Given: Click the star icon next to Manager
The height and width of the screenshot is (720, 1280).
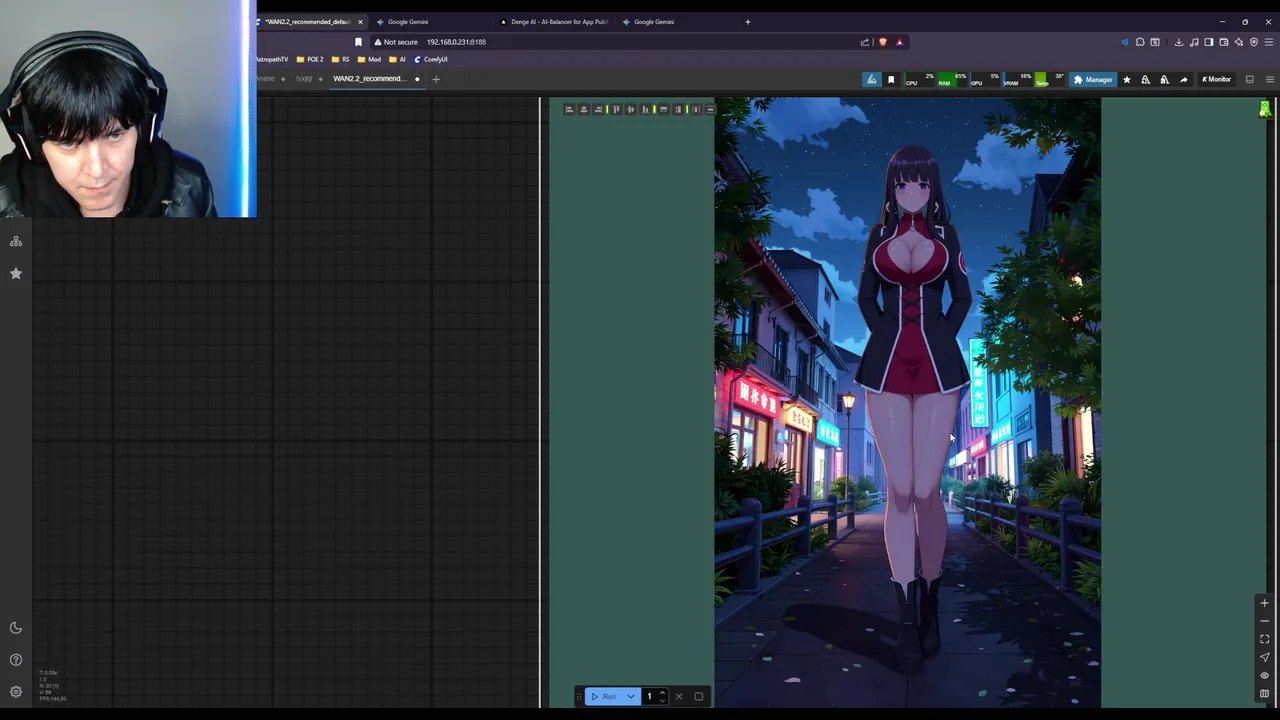Looking at the screenshot, I should point(1127,80).
